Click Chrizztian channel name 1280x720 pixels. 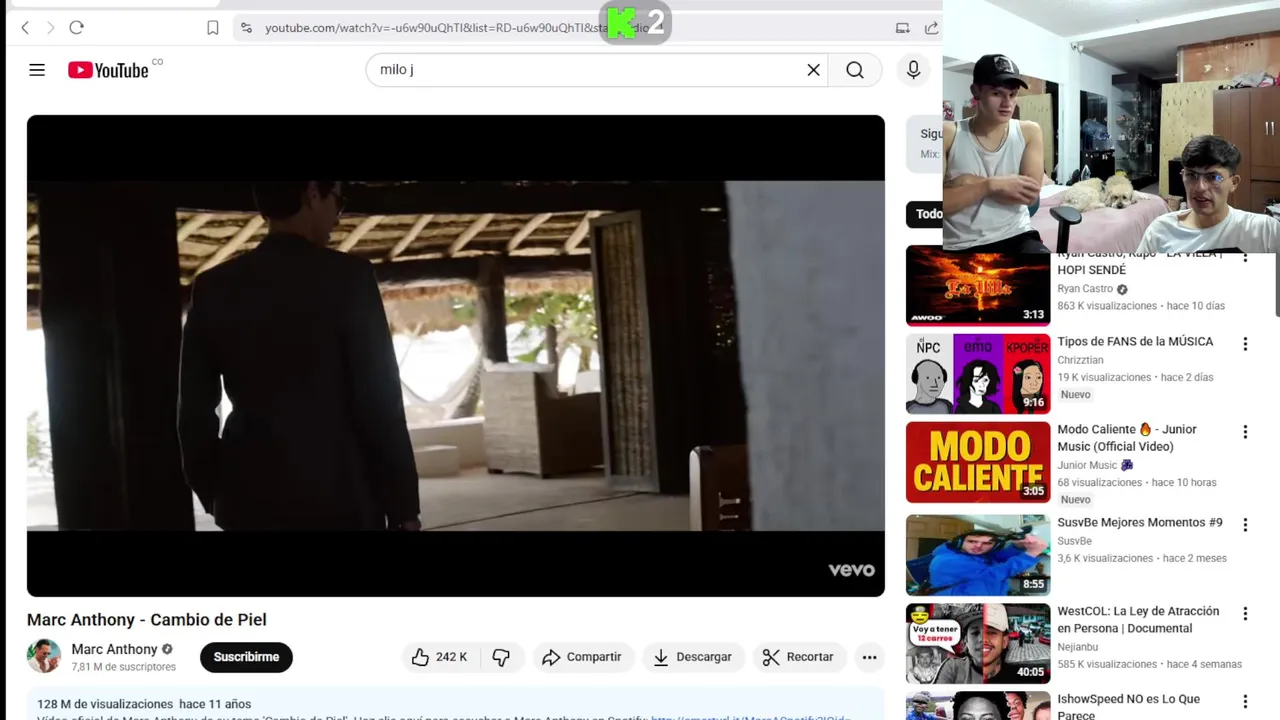click(1080, 360)
